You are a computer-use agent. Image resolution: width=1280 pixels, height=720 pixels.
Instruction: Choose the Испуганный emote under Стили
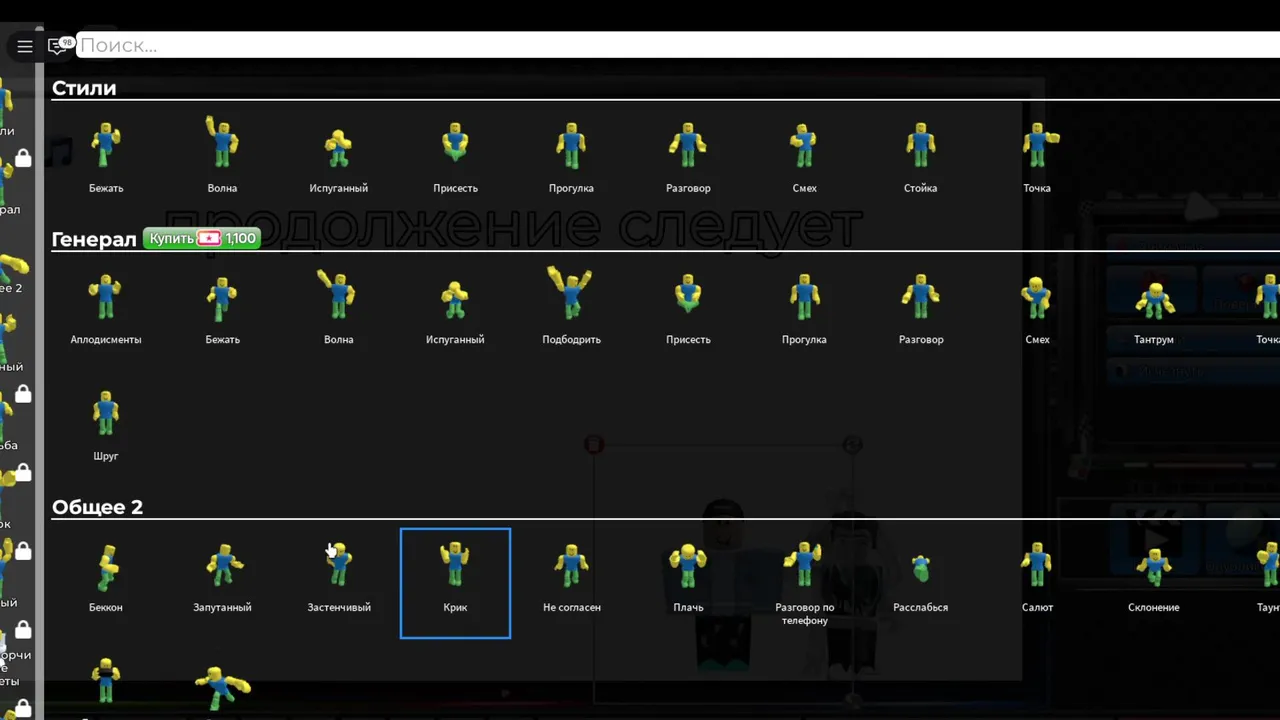(x=339, y=155)
